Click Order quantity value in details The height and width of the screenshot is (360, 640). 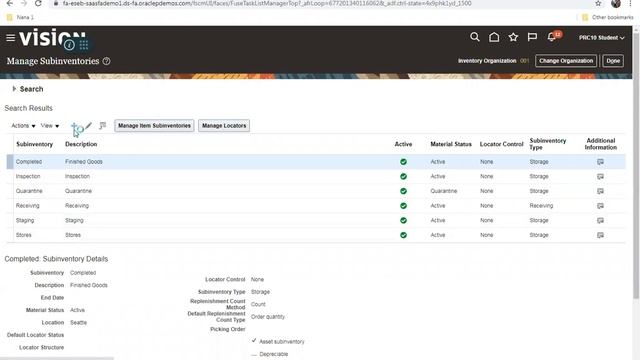[268, 317]
